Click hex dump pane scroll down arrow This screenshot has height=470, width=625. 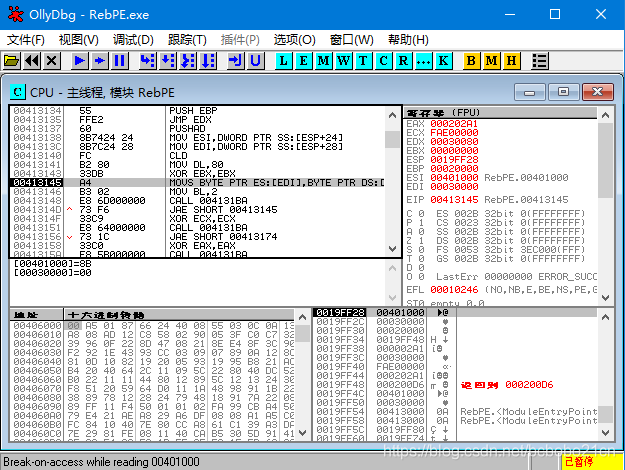(303, 433)
